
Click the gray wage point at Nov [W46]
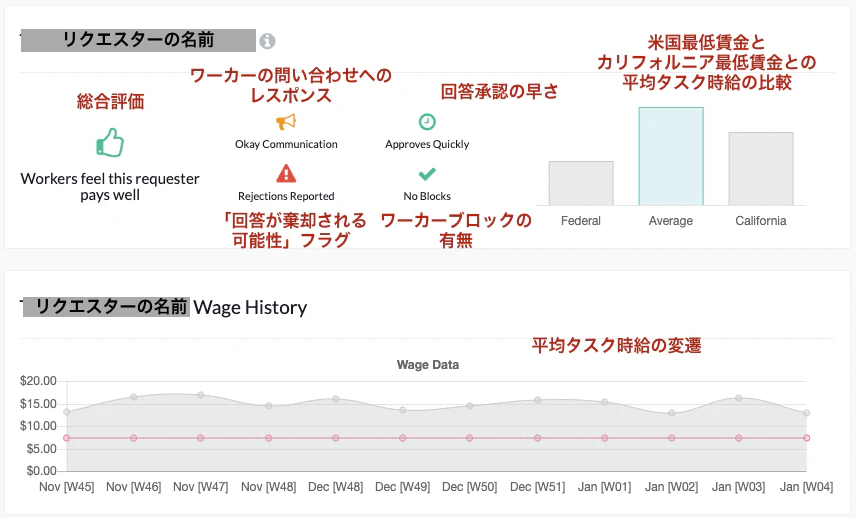coord(134,397)
